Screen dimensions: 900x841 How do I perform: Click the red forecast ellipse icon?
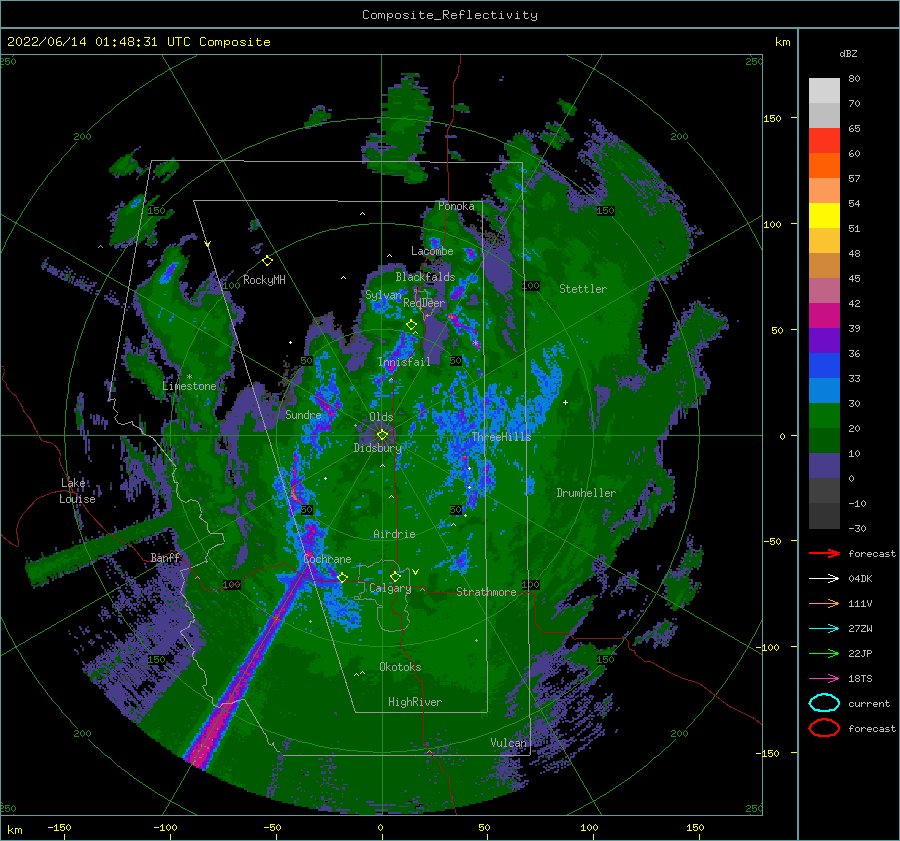824,728
